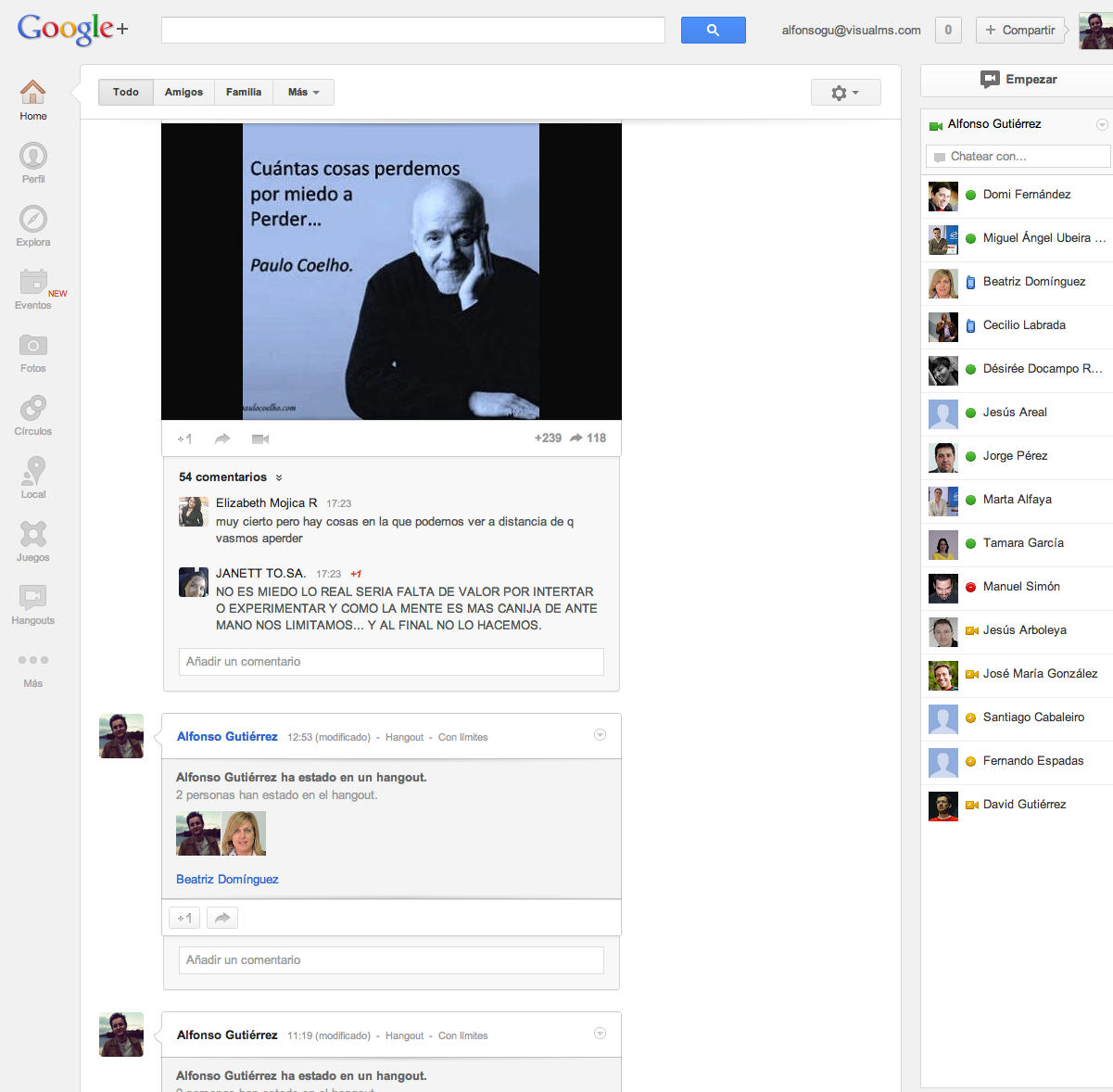Open options menu of 12:53 hangout post

600,735
